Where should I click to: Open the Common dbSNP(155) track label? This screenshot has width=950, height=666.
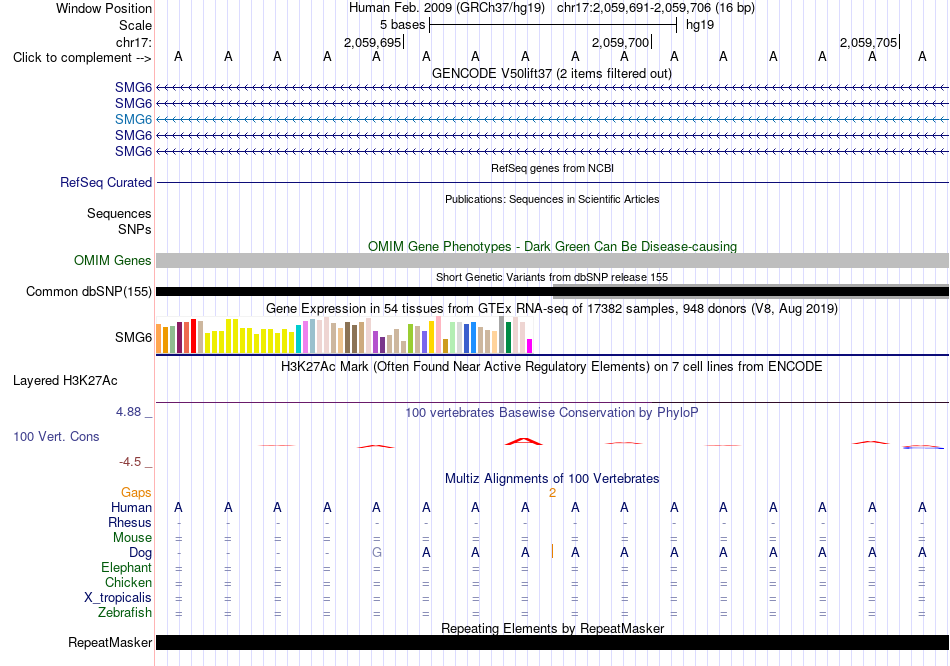(88, 291)
